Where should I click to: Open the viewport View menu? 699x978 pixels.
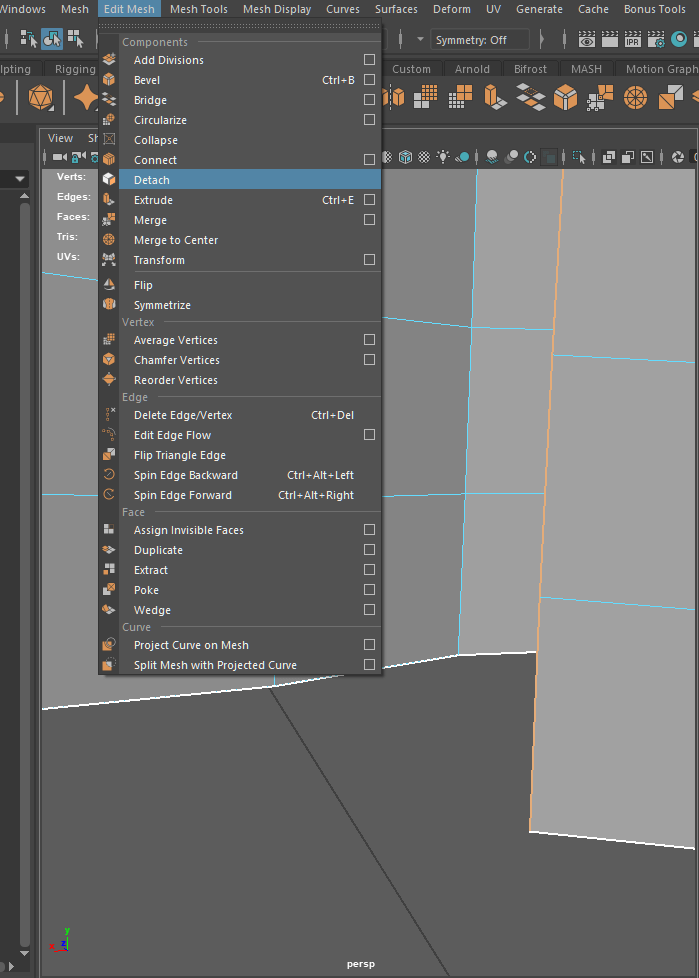60,138
